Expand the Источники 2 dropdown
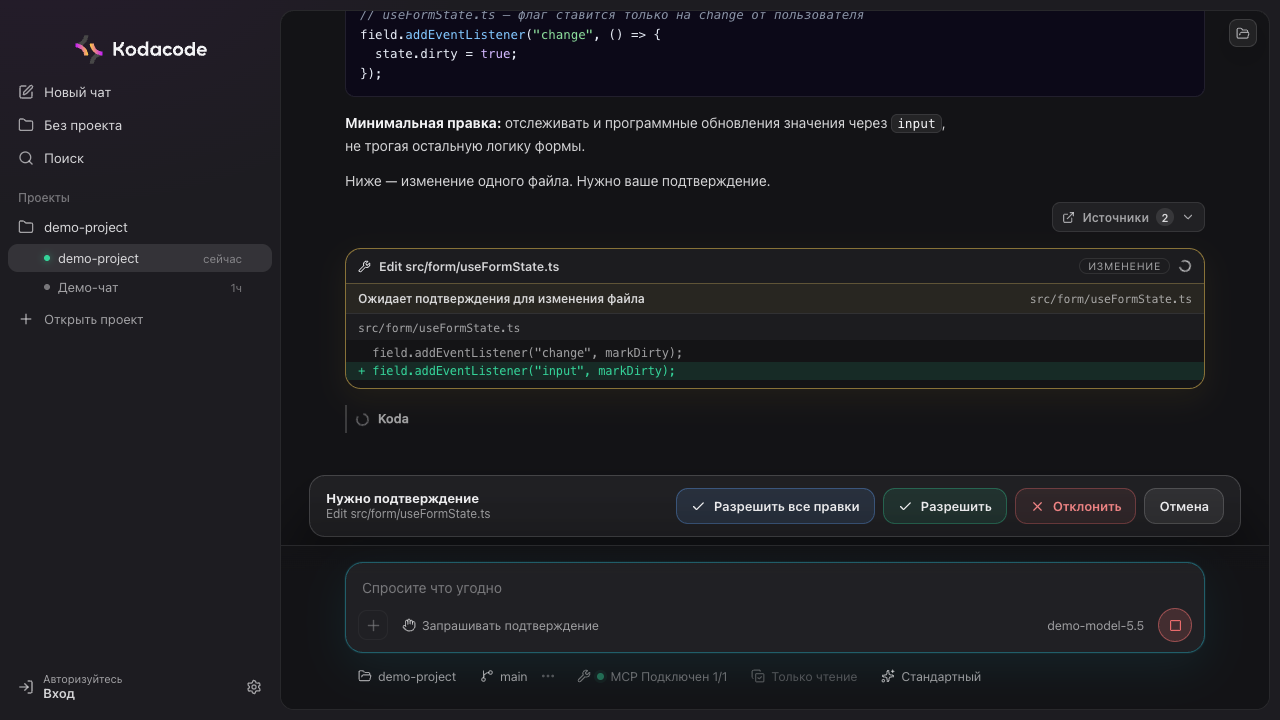This screenshot has height=720, width=1280. pos(1128,217)
